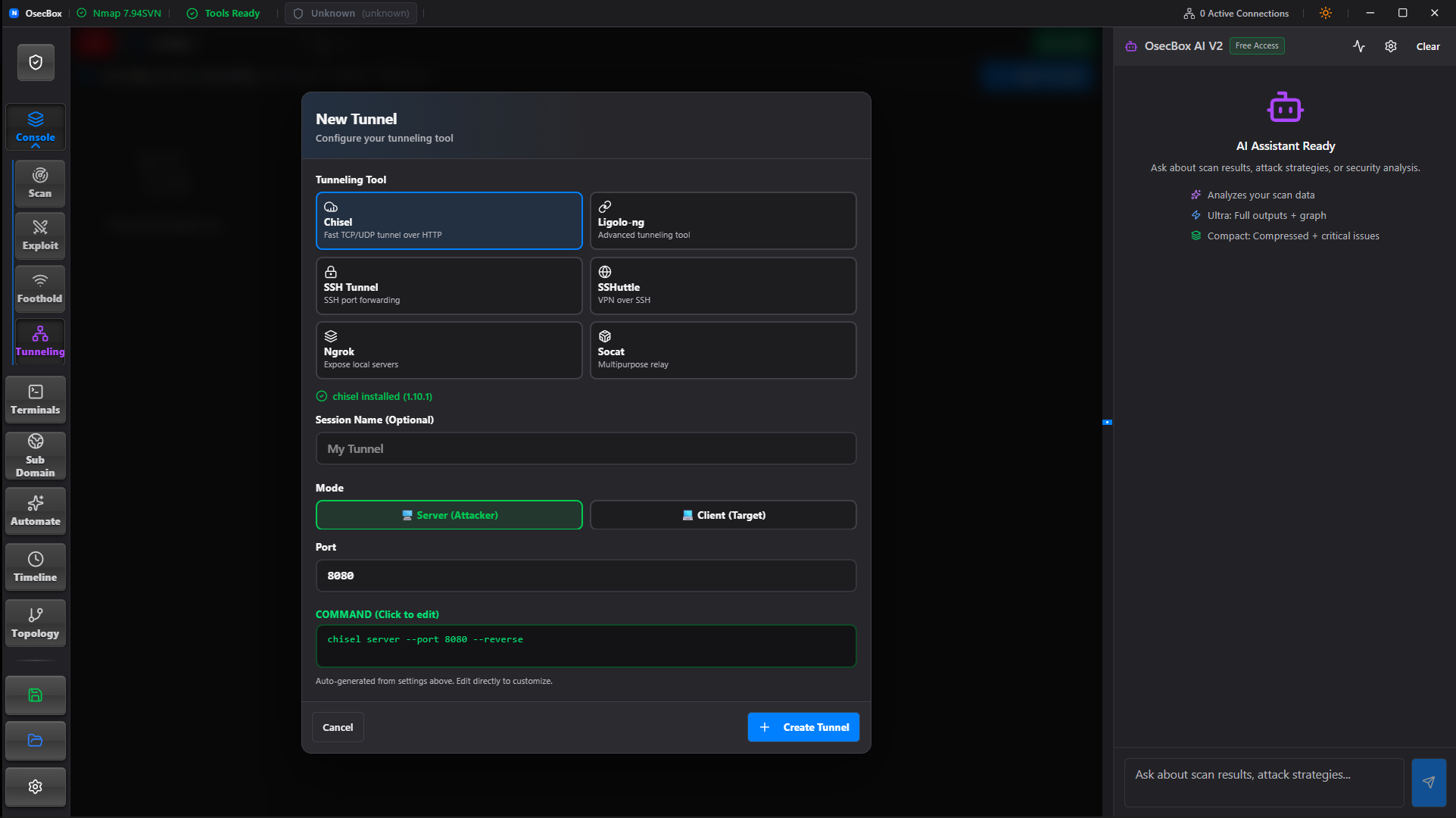Click 'Ultra: Full outputs + graph' text
This screenshot has width=1456, height=818.
[1267, 216]
